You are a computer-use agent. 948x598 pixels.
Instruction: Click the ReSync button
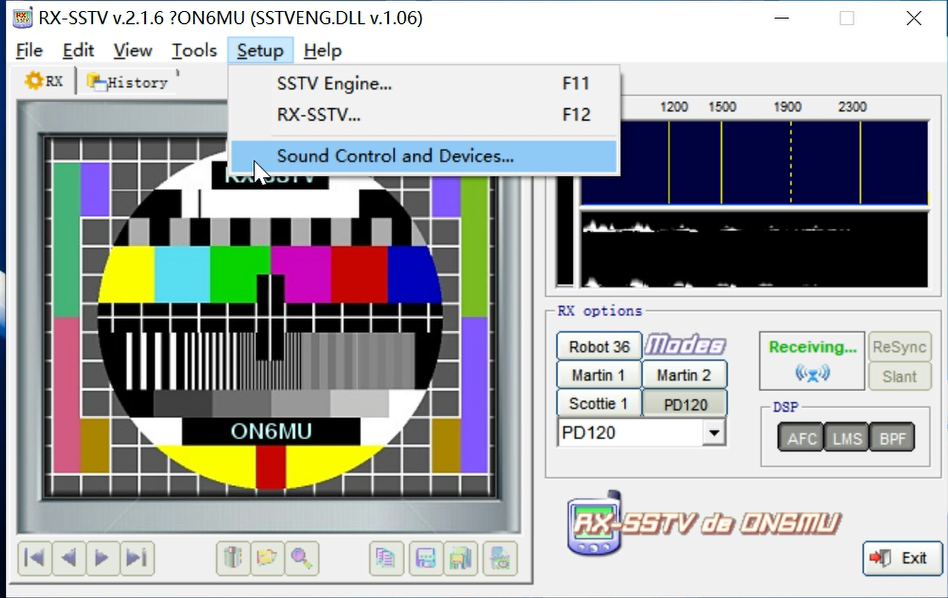[x=899, y=346]
